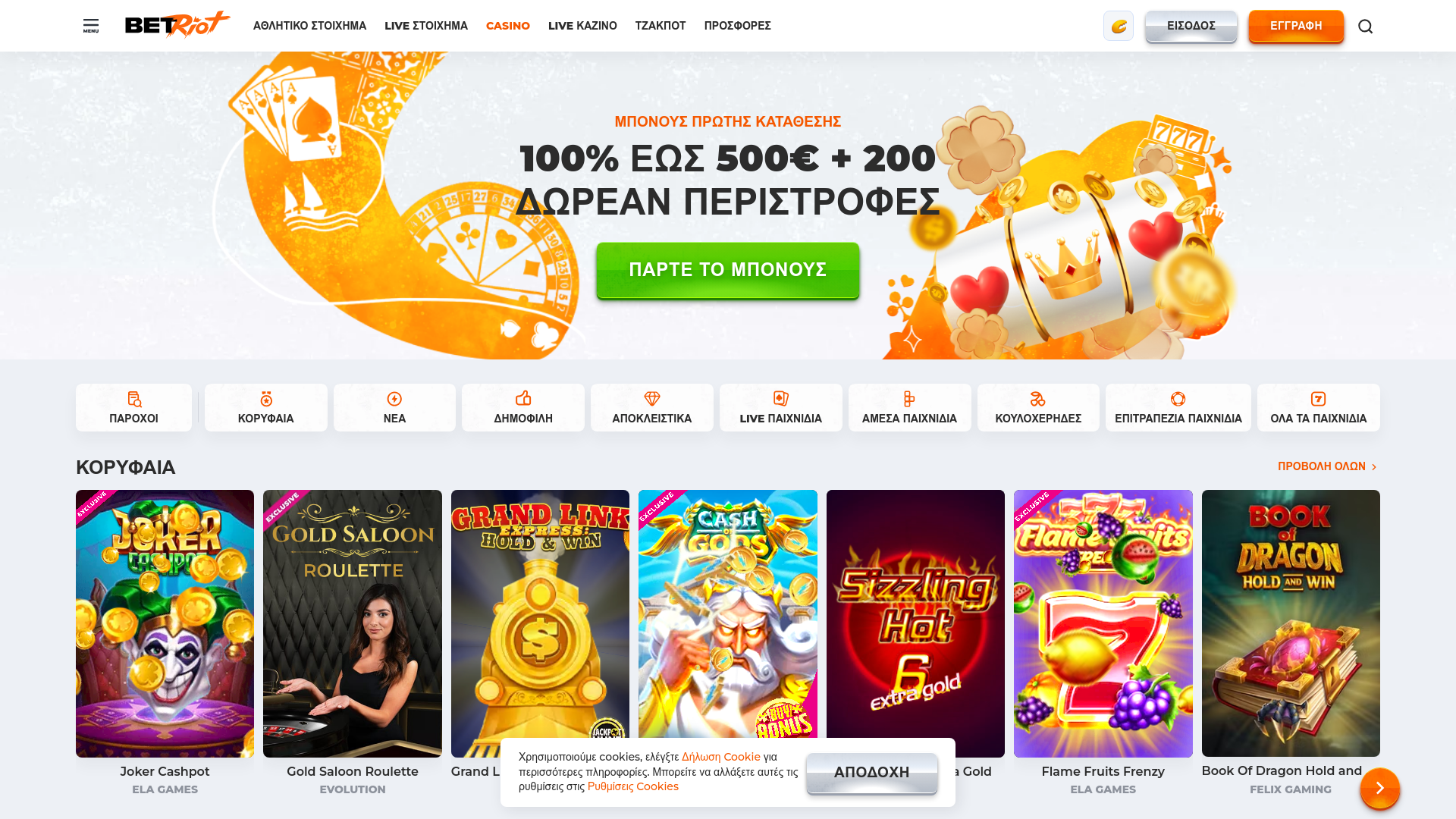Accept cookies with the ΑΠΟΔΟΧΗ button
This screenshot has width=1456, height=819.
872,773
